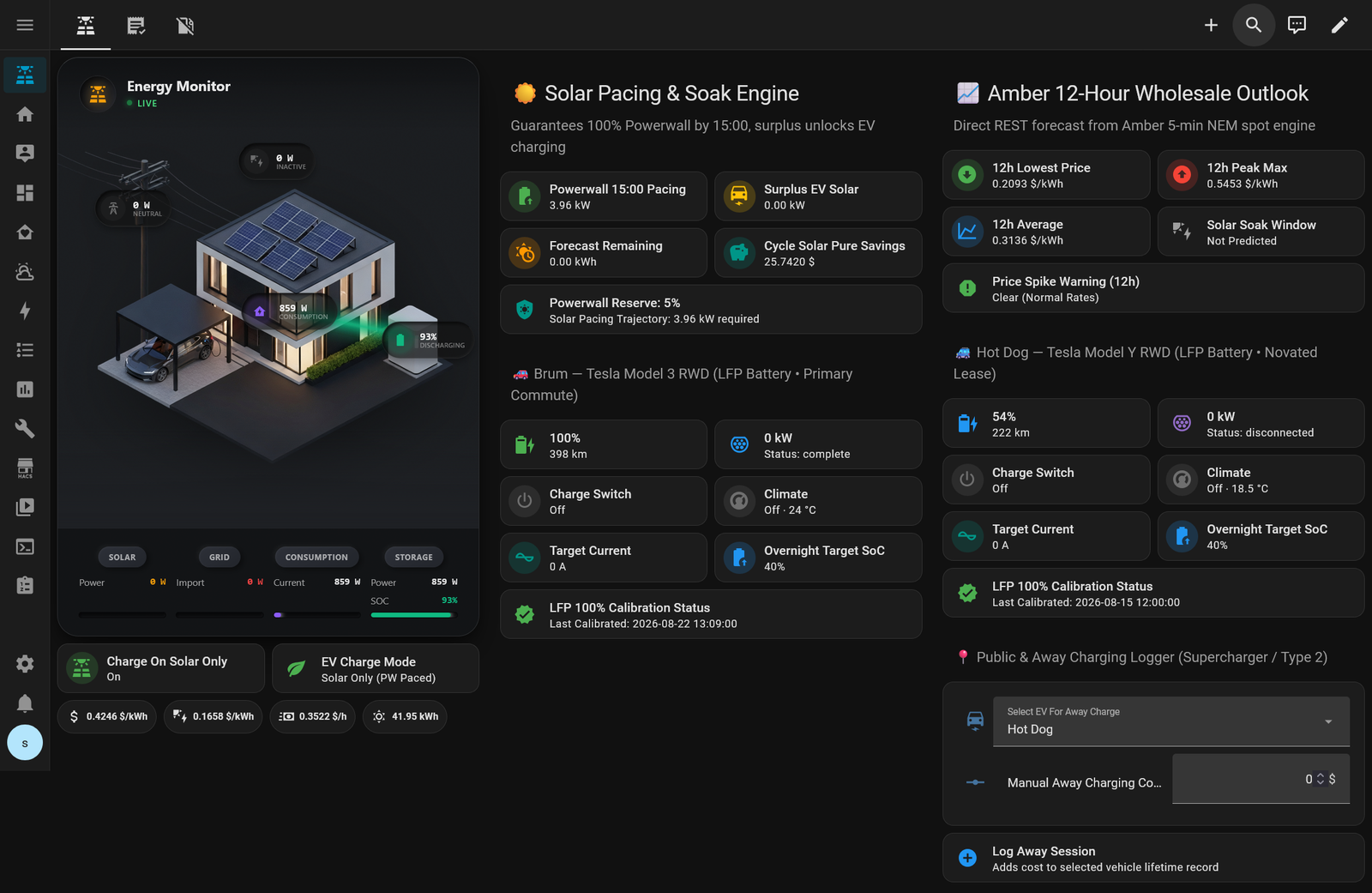The image size is (1372, 893).
Task: Toggle the Charge On Solar Only switch
Action: pyautogui.click(x=161, y=668)
